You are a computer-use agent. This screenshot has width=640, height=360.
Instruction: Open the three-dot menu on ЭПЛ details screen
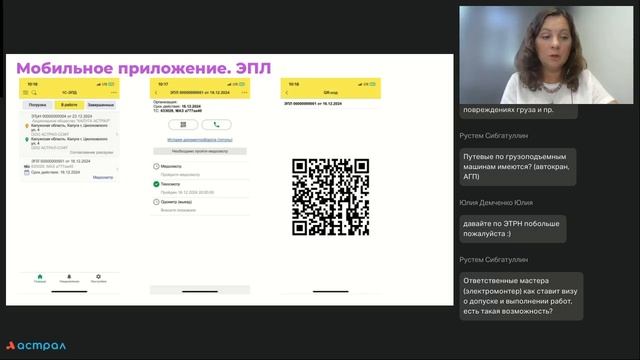(x=244, y=93)
